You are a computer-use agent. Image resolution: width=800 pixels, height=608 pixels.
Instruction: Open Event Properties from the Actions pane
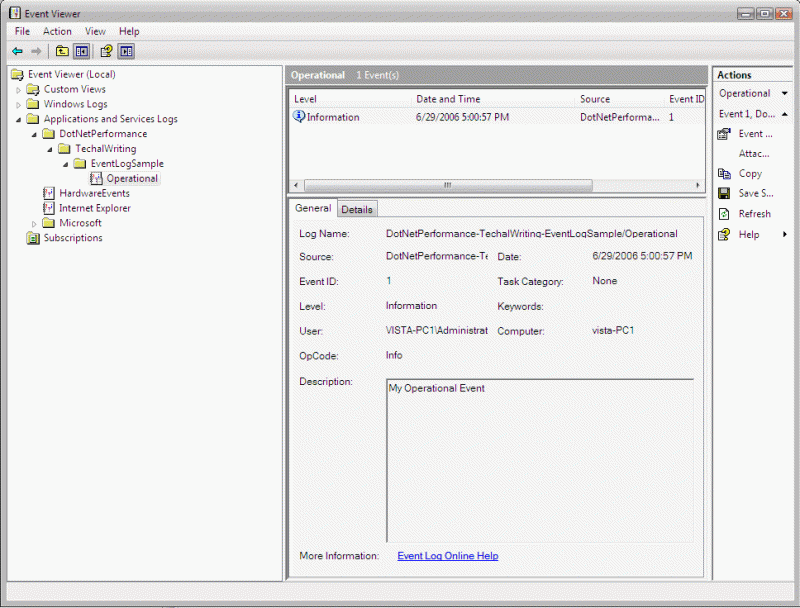755,133
